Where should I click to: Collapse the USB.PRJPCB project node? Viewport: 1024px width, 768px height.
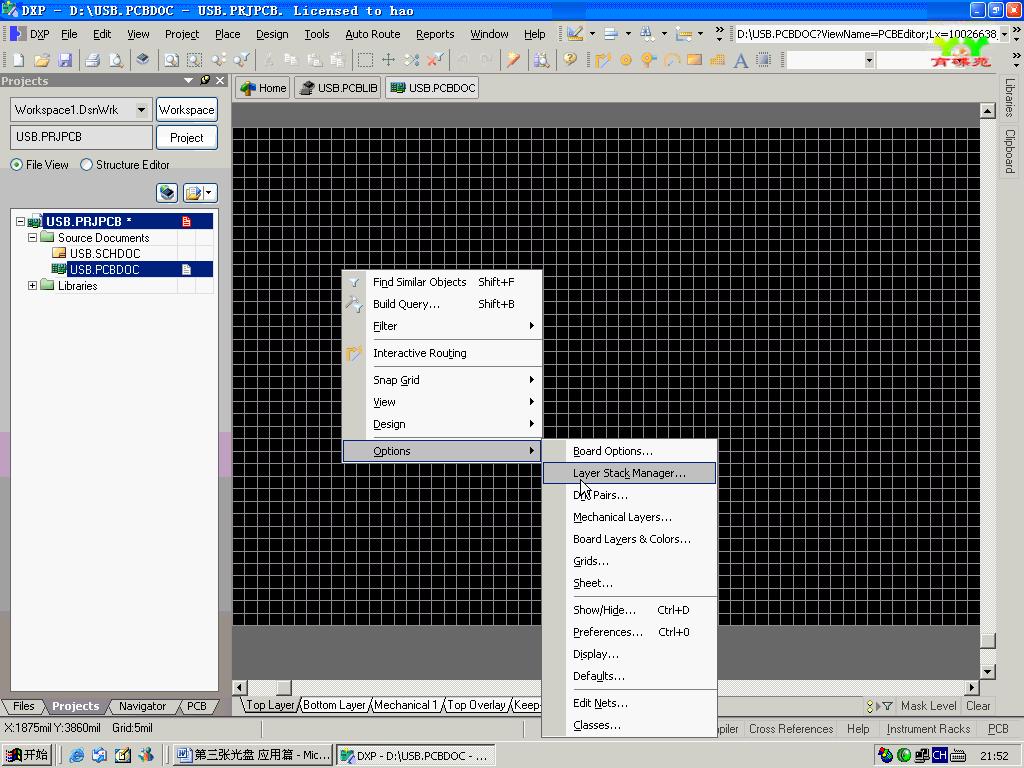[x=20, y=221]
